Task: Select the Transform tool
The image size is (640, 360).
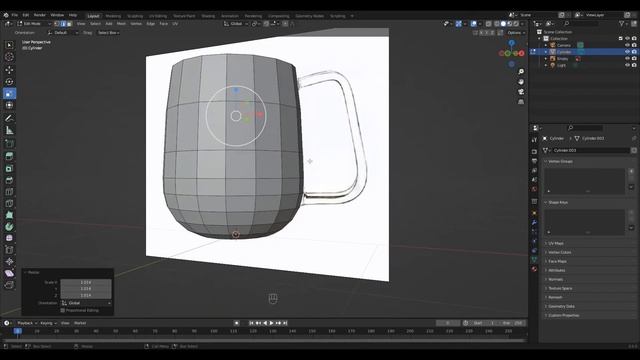Action: pos(9,105)
